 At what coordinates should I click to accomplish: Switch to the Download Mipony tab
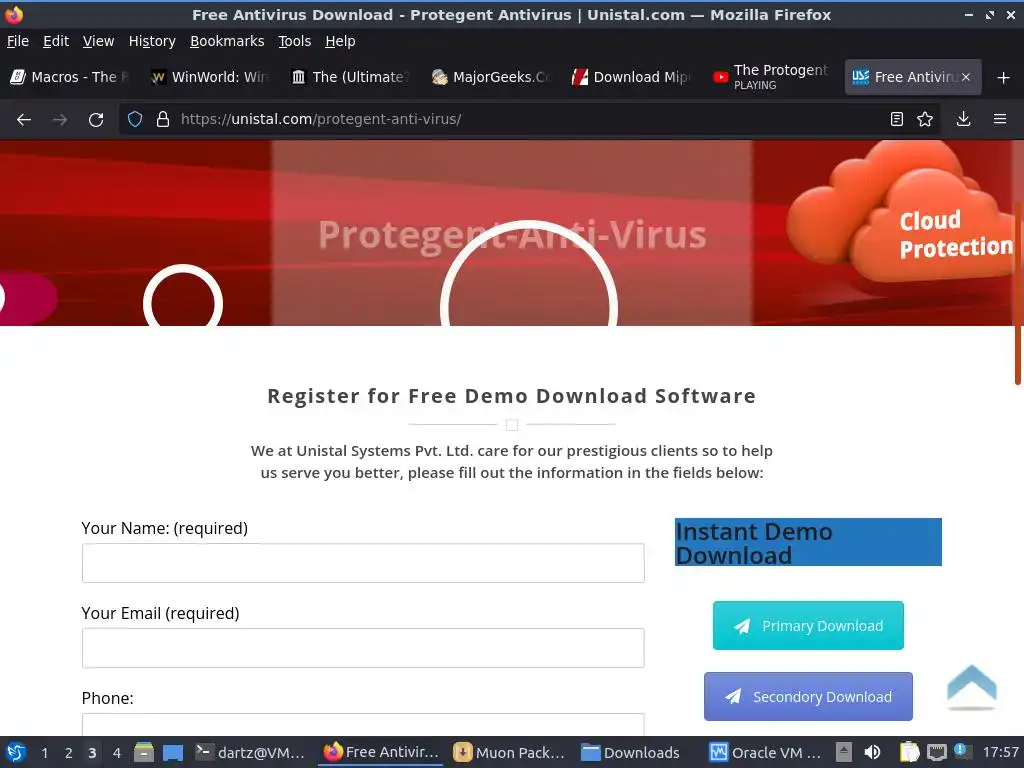click(632, 77)
